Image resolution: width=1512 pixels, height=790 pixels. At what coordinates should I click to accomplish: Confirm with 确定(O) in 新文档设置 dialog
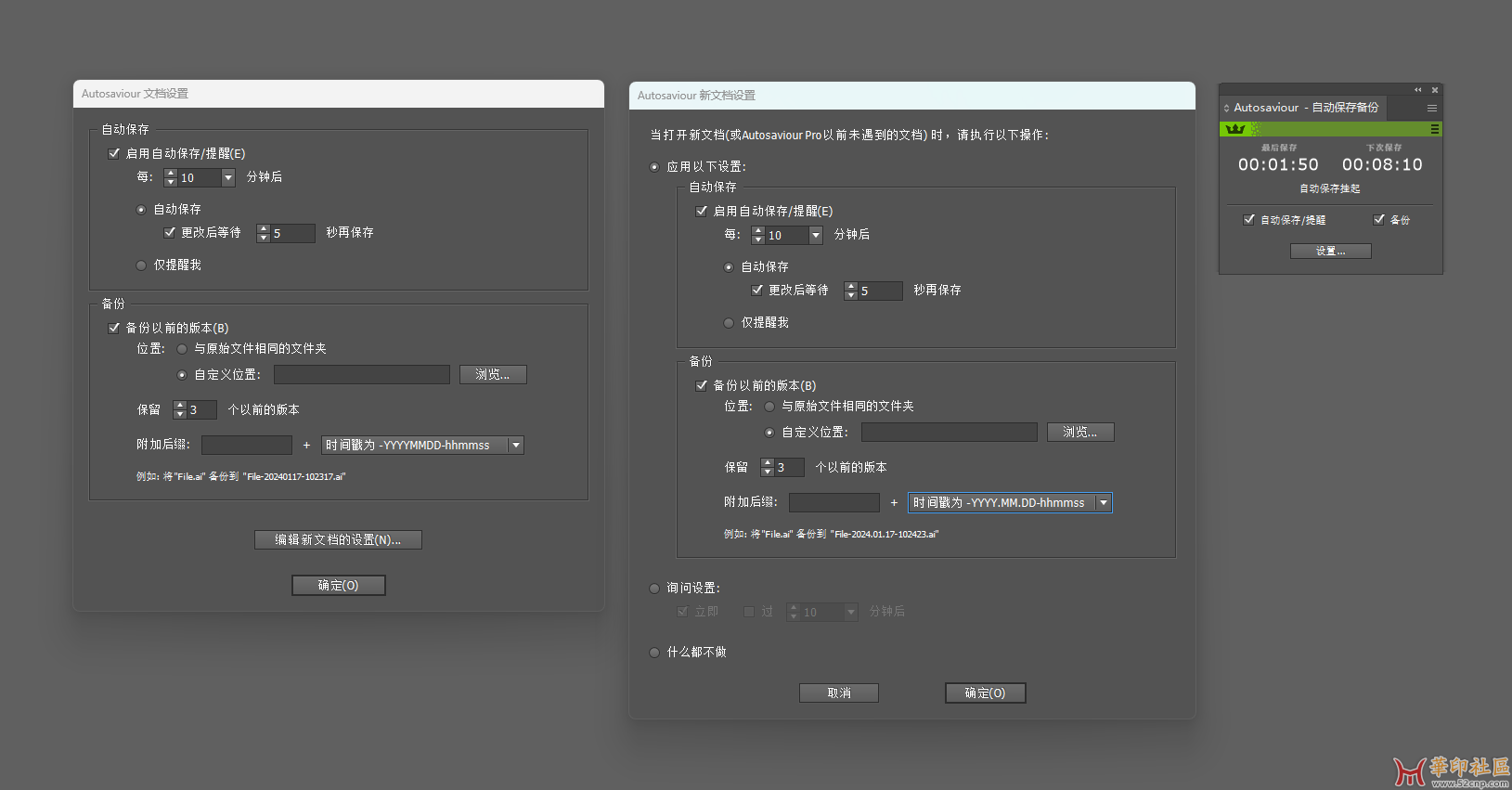pyautogui.click(x=986, y=693)
